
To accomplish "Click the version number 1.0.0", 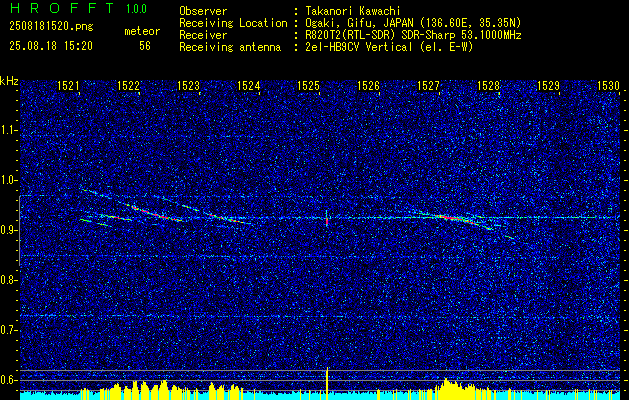I will 136,9.
